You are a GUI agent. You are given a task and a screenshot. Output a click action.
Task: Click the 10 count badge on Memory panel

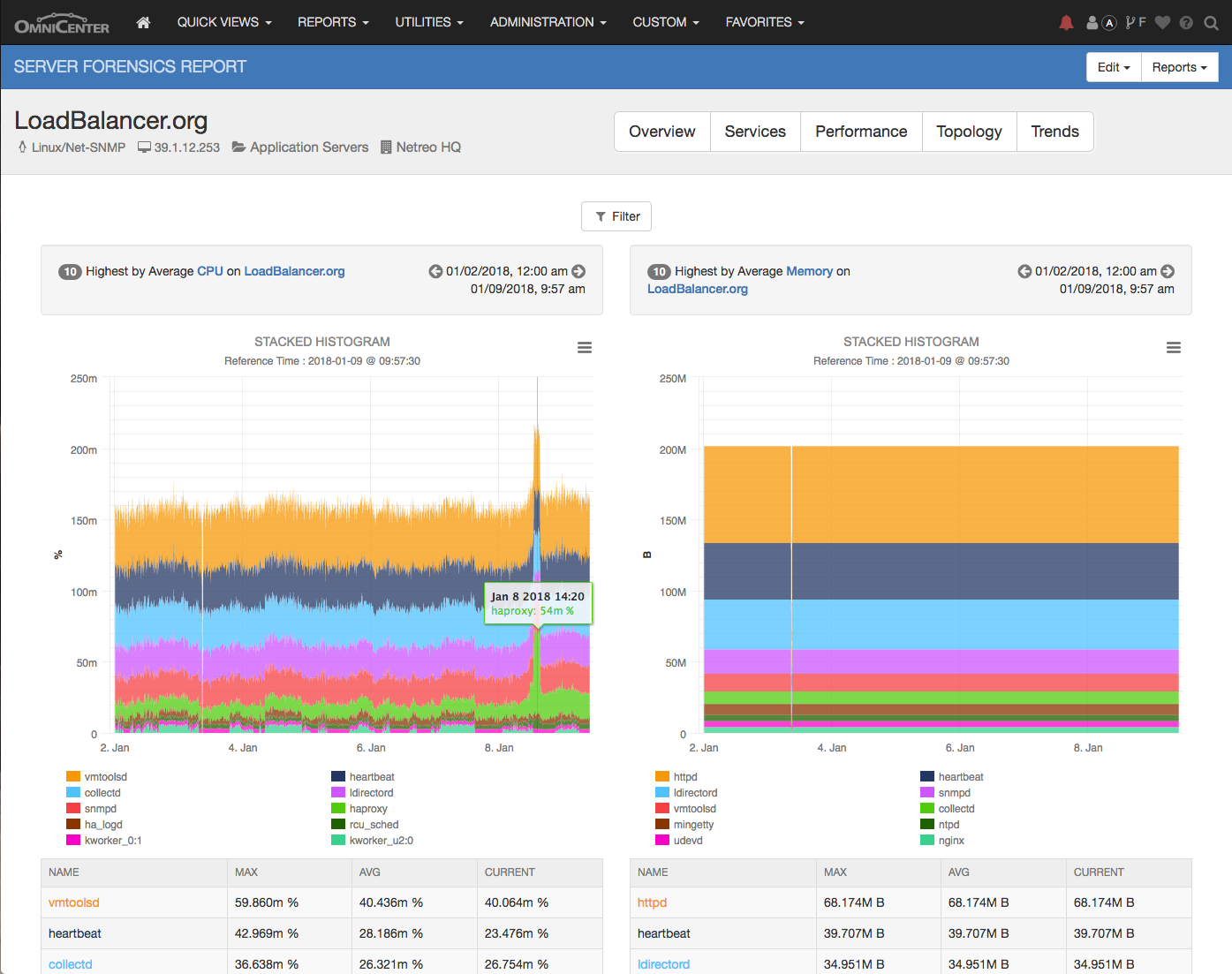[x=659, y=272]
